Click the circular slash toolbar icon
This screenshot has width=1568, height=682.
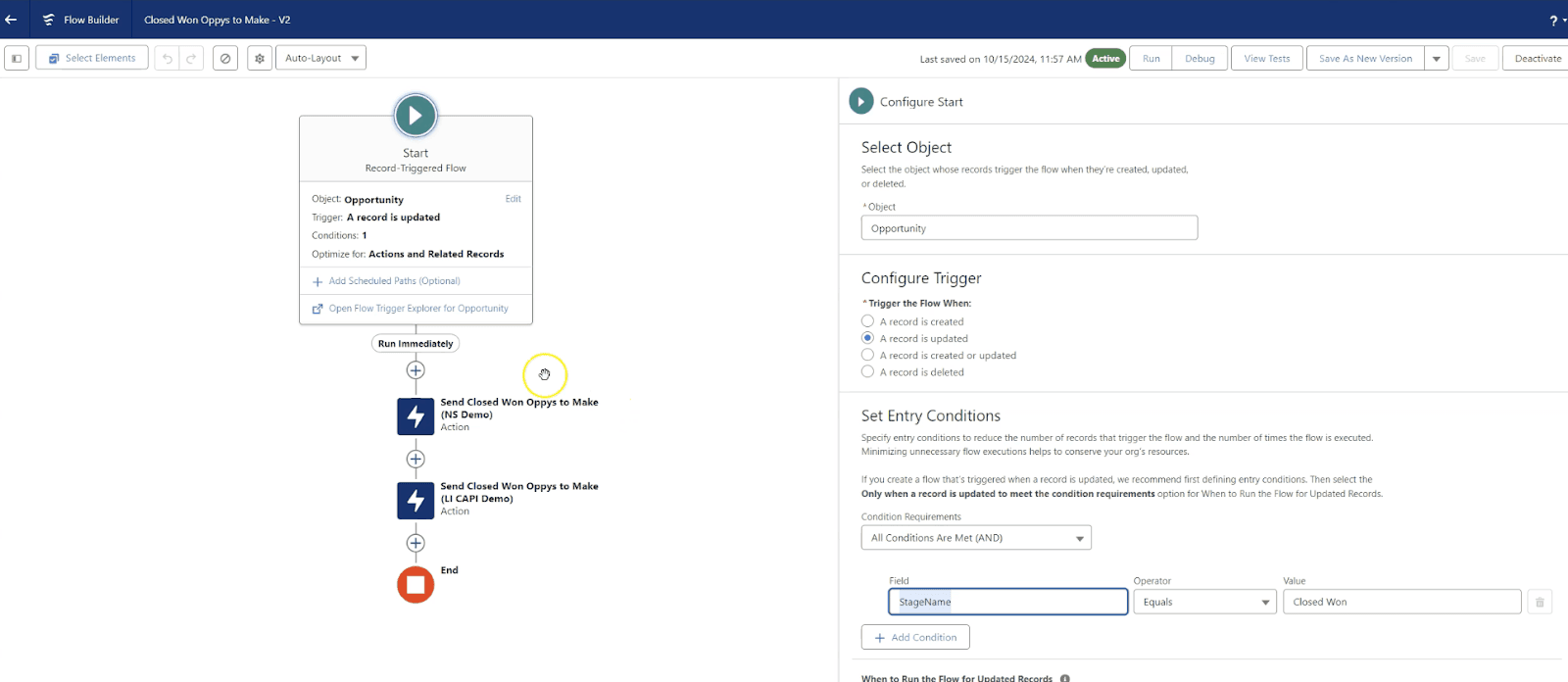pyautogui.click(x=225, y=58)
